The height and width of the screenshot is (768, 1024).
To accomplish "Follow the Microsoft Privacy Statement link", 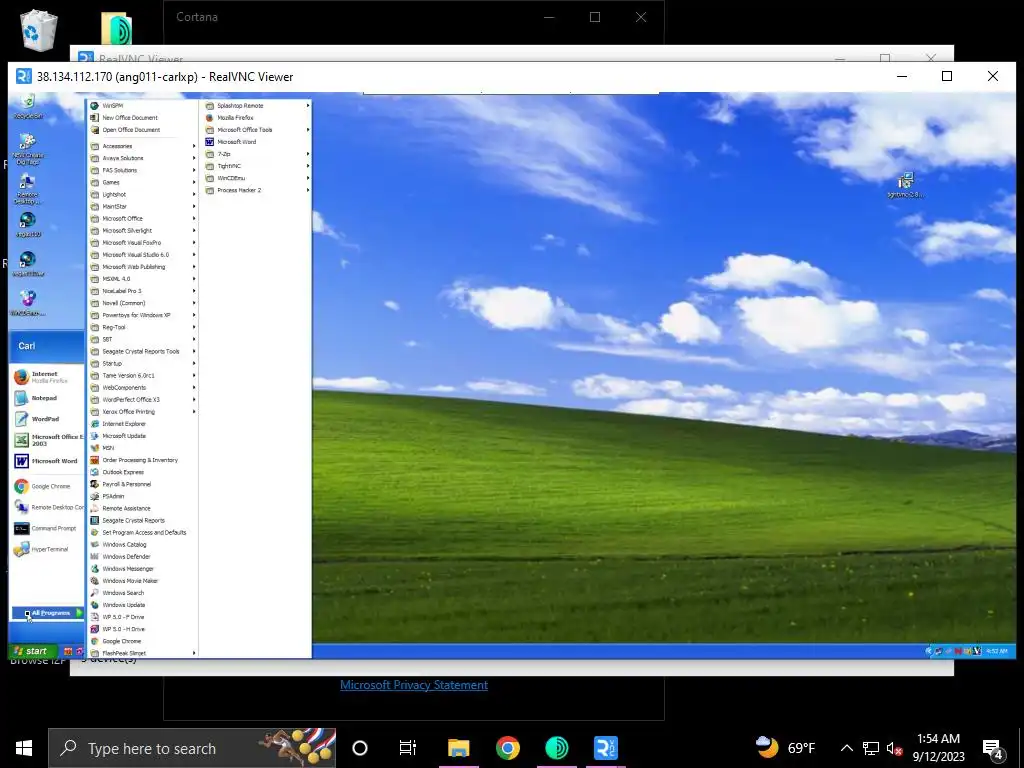I will [x=414, y=684].
